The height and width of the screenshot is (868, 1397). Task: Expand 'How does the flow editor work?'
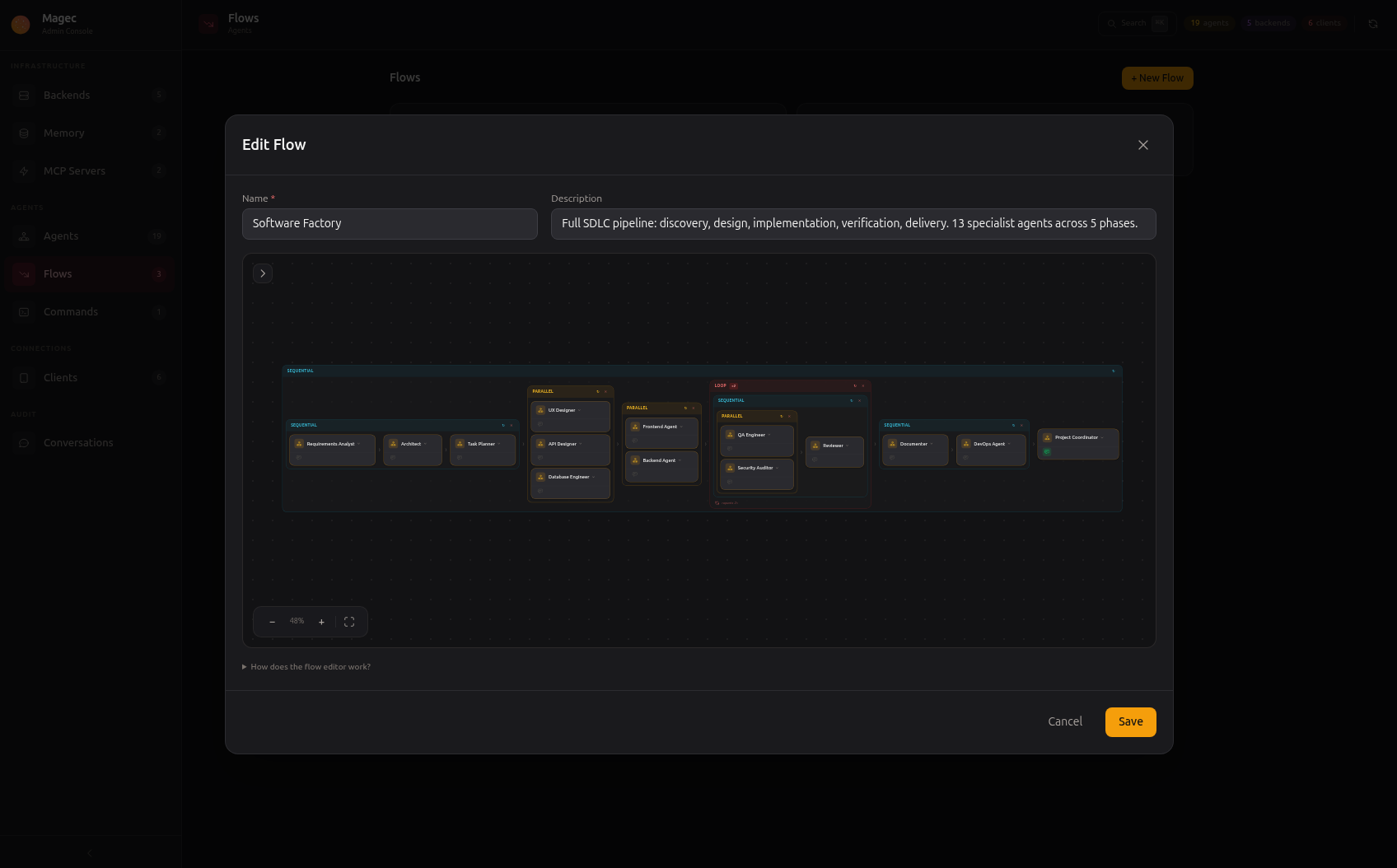tap(308, 666)
